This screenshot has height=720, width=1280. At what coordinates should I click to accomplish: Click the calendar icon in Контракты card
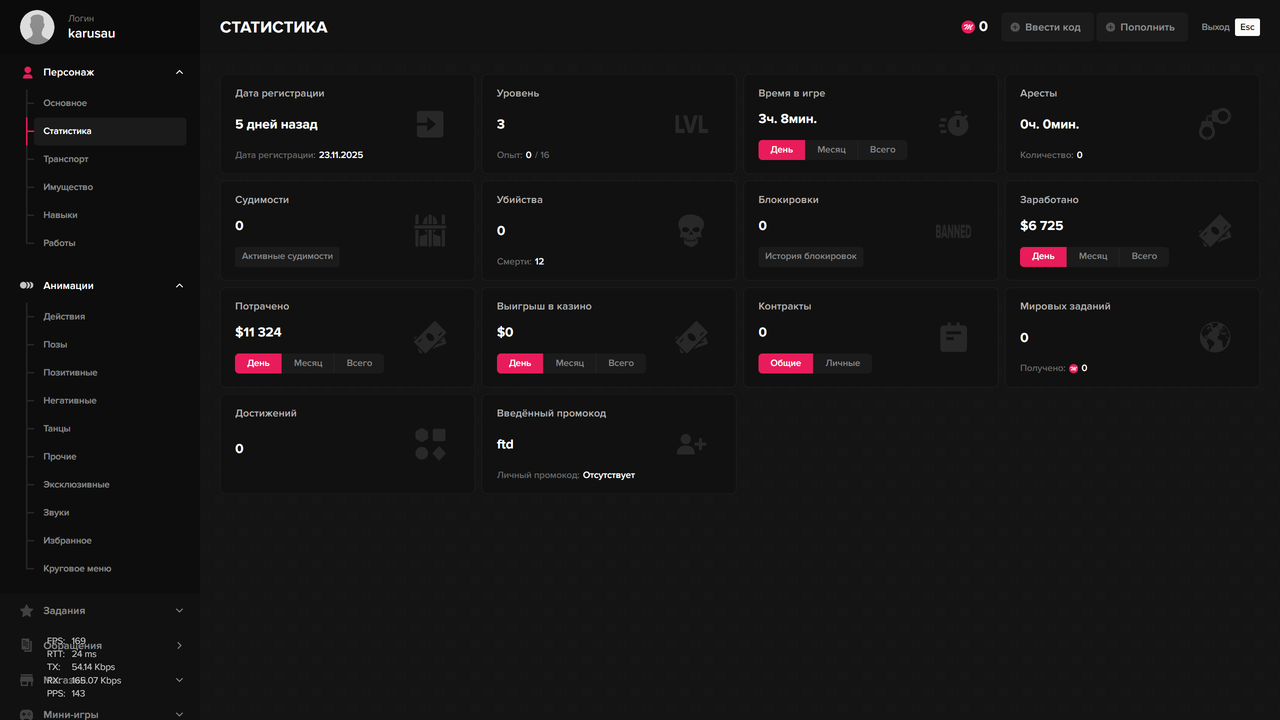pyautogui.click(x=954, y=337)
